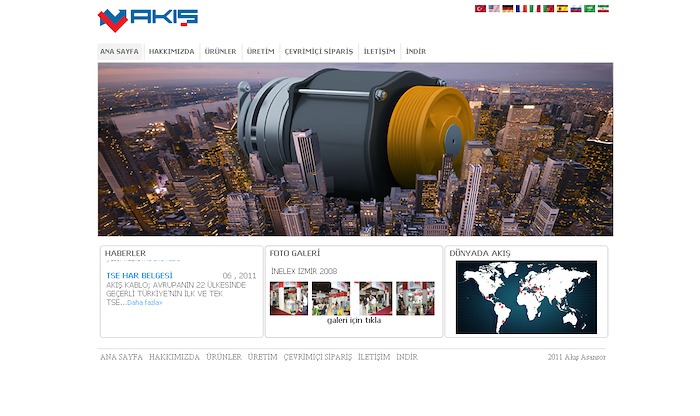This screenshot has height=416, width=700.
Task: Open the fourth İNELEX İZMİR gallery thumbnail
Action: coord(415,298)
